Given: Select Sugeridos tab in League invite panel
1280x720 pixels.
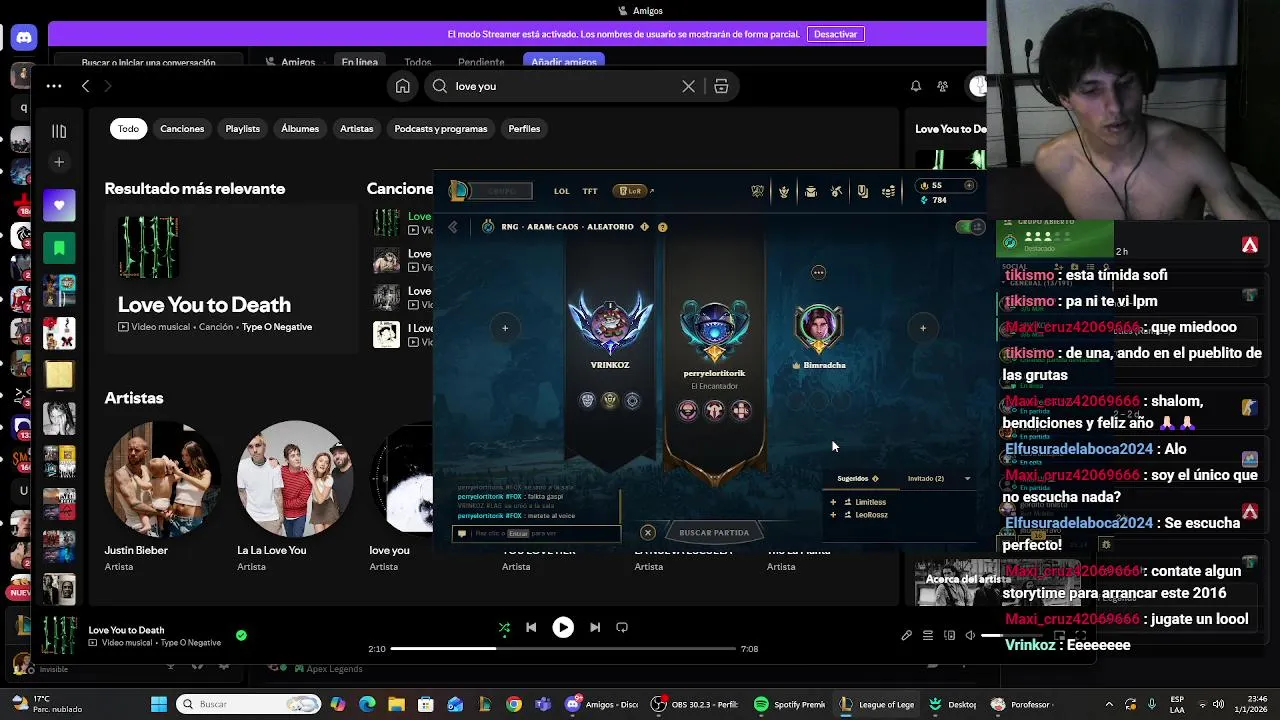Looking at the screenshot, I should pos(857,479).
